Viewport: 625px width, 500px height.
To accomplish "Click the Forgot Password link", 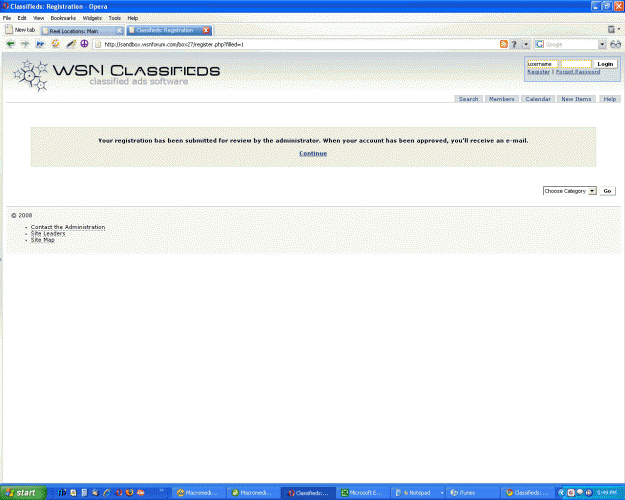I will click(578, 72).
